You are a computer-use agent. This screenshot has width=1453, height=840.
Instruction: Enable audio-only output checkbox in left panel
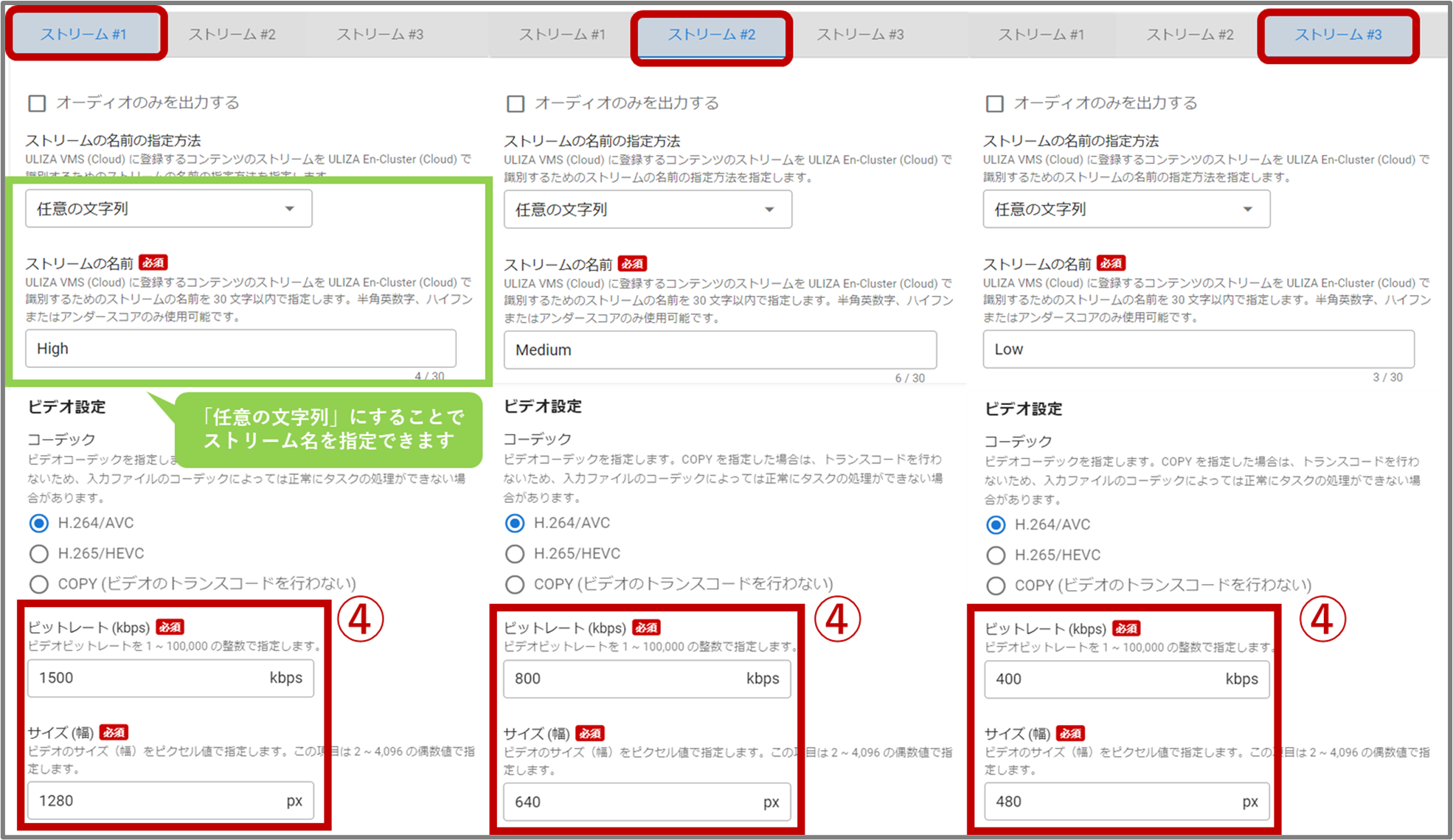(x=37, y=103)
